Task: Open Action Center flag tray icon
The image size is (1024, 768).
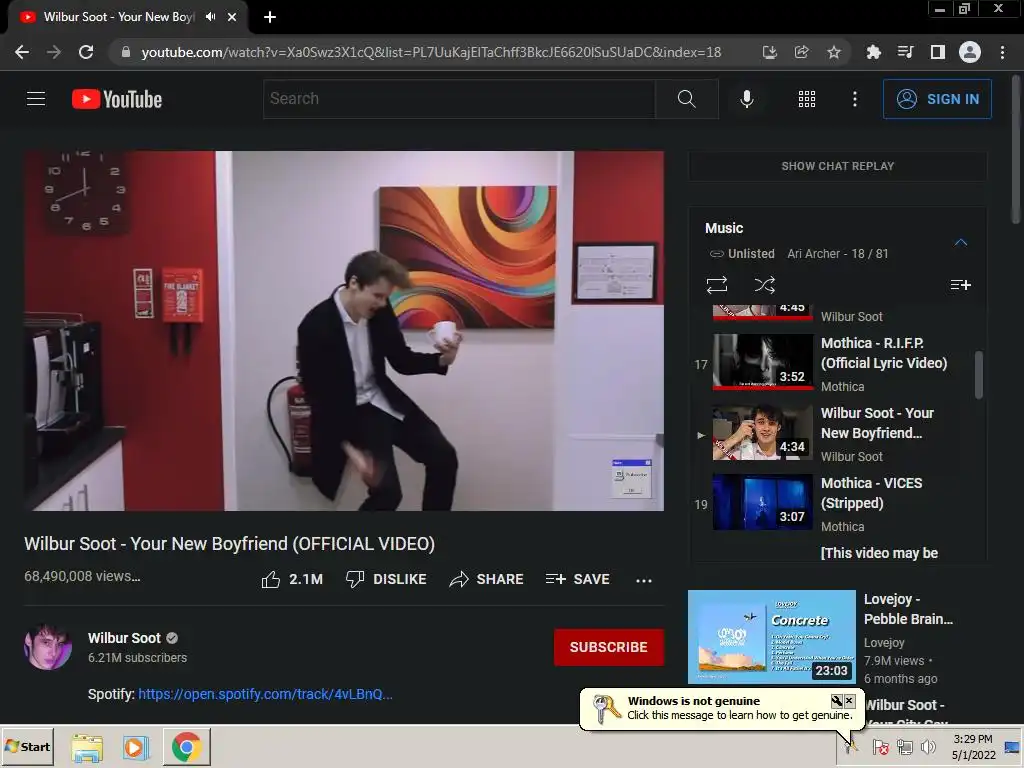Action: 880,746
